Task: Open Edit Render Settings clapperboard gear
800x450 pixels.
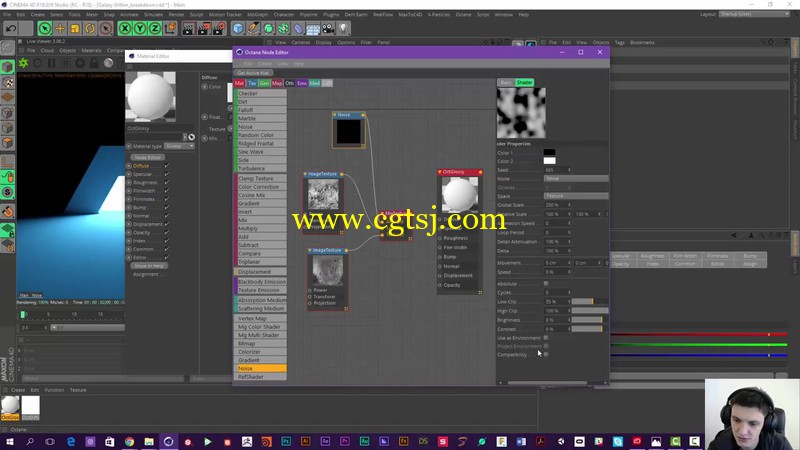Action: pos(219,29)
